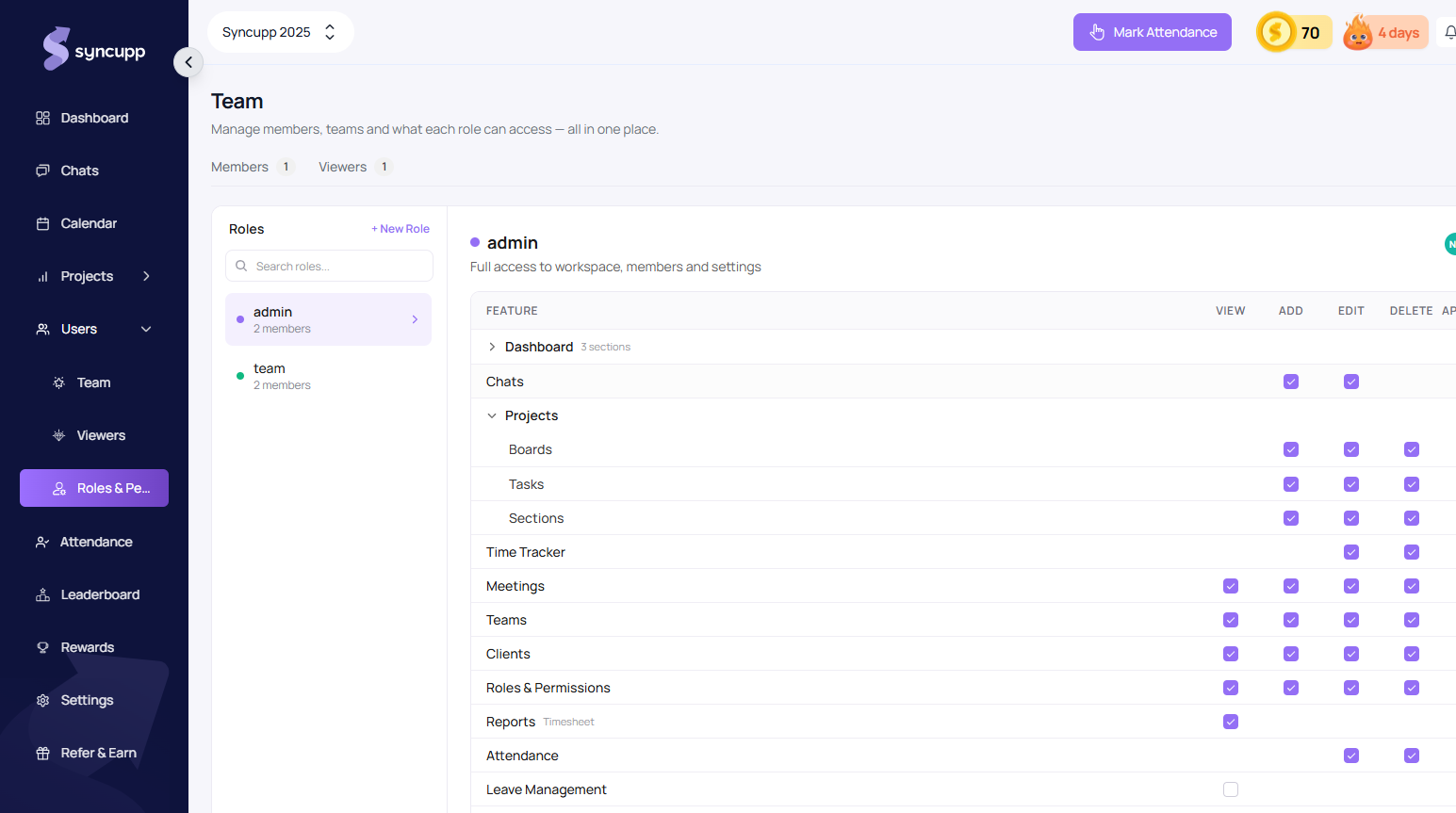The height and width of the screenshot is (813, 1456).
Task: Open Settings in the sidebar
Action: pos(87,700)
